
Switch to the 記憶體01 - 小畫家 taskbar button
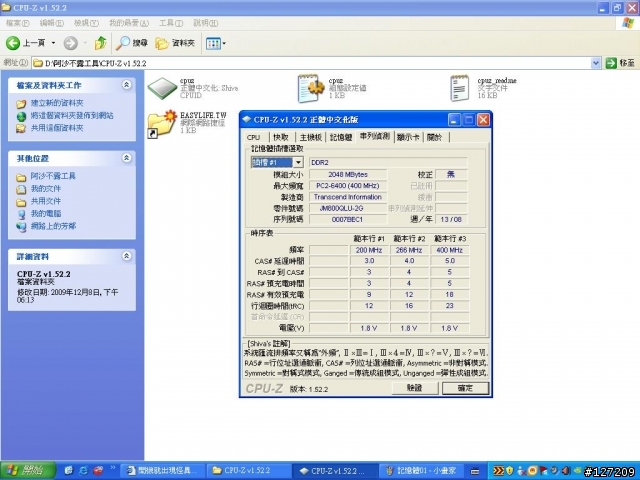point(421,471)
